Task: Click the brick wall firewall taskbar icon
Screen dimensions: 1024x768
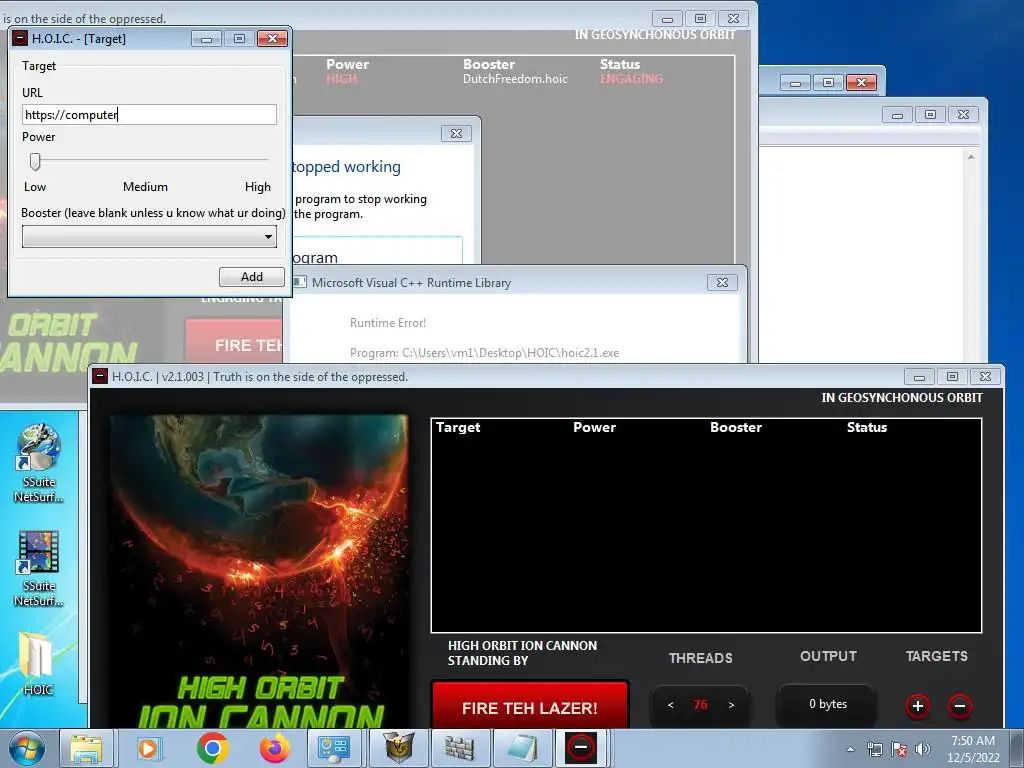Action: [459, 748]
